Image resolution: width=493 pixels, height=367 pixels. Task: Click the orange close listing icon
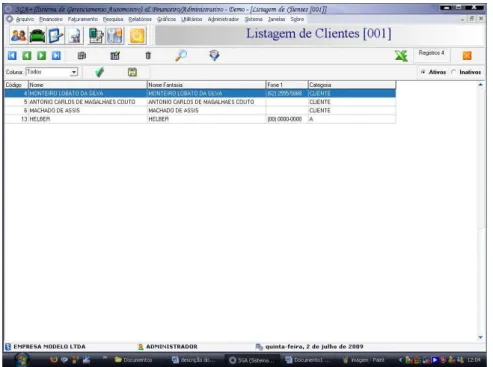pyautogui.click(x=467, y=56)
